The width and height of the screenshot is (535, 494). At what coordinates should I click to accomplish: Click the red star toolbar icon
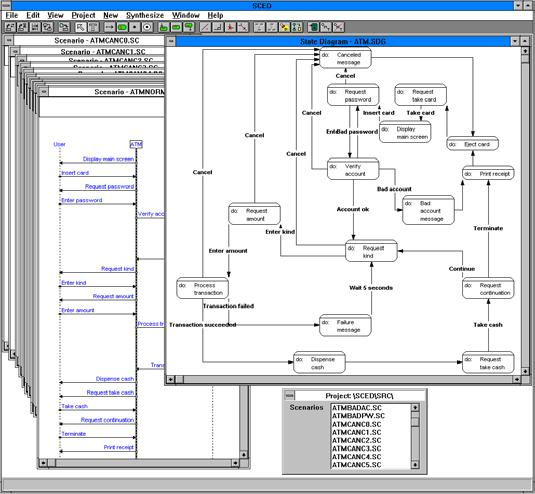click(x=230, y=27)
